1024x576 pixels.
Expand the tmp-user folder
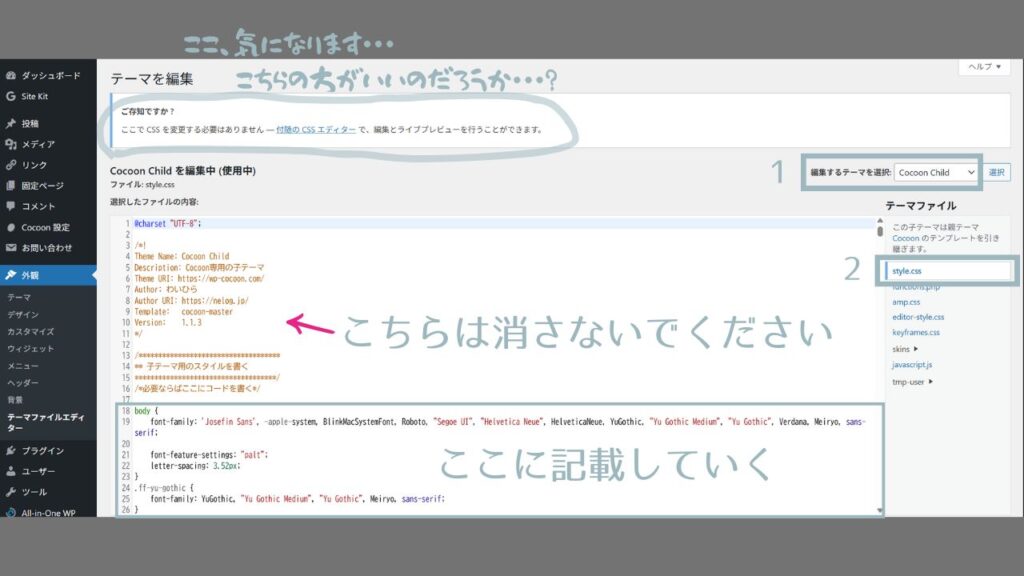pyautogui.click(x=912, y=381)
